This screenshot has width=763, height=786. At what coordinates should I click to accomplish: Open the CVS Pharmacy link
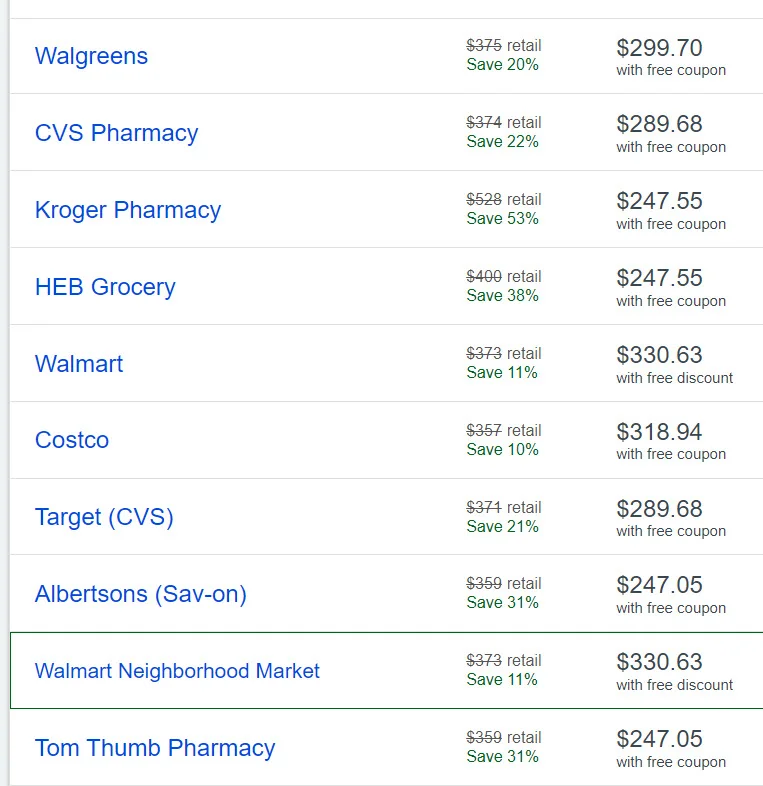tap(116, 133)
